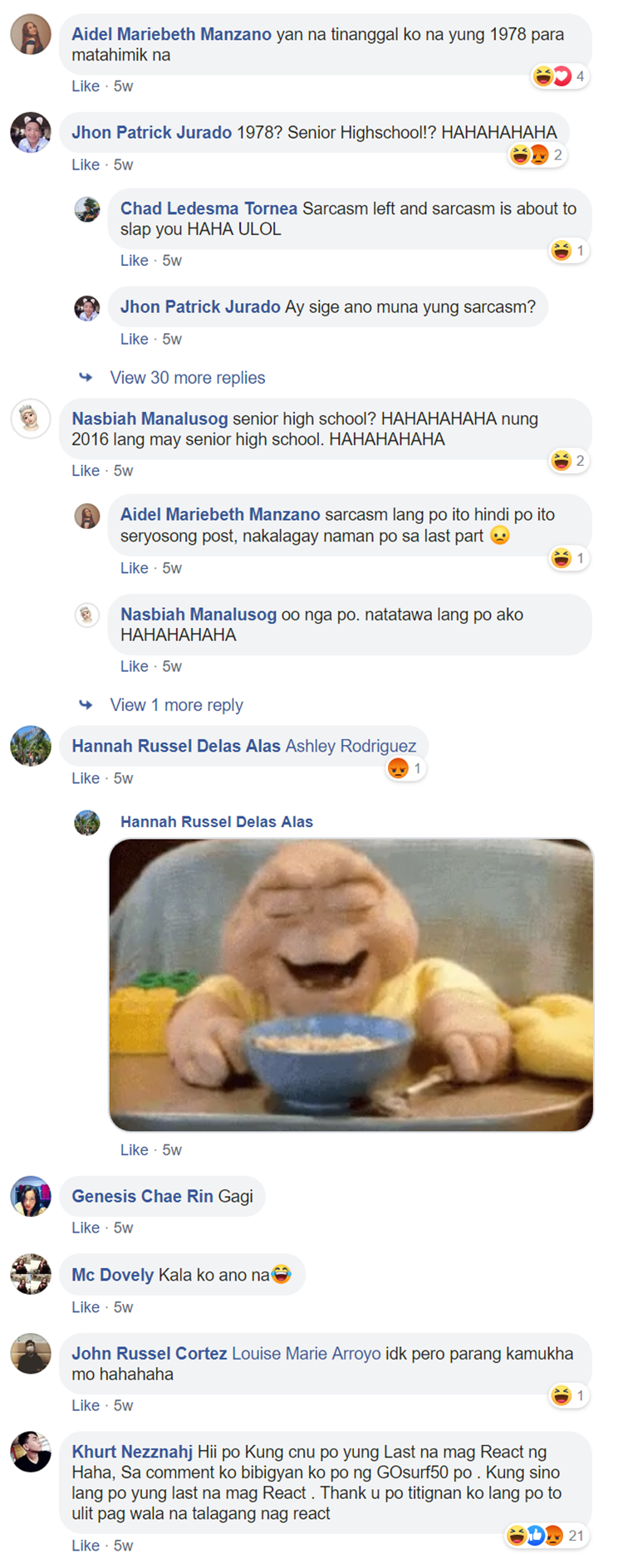Like Genesis Chae Rin's Gagi comment
Viewport: 623px width, 1568px height.
pyautogui.click(x=86, y=1227)
